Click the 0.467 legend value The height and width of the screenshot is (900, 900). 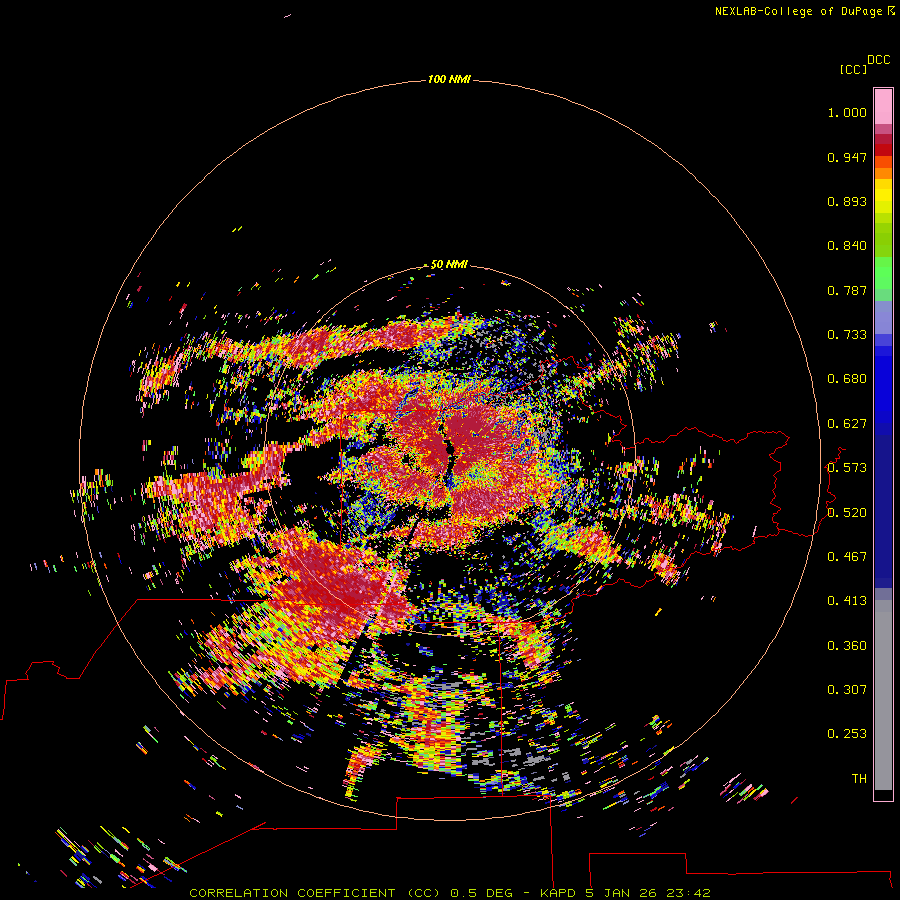pyautogui.click(x=847, y=557)
